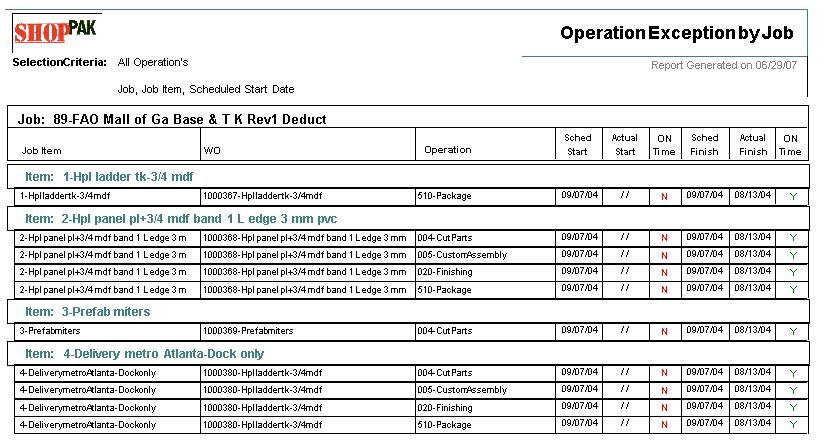Click the 1-Hplladdertk-3/4mdf job item cell
829x443 pixels.
[64, 196]
